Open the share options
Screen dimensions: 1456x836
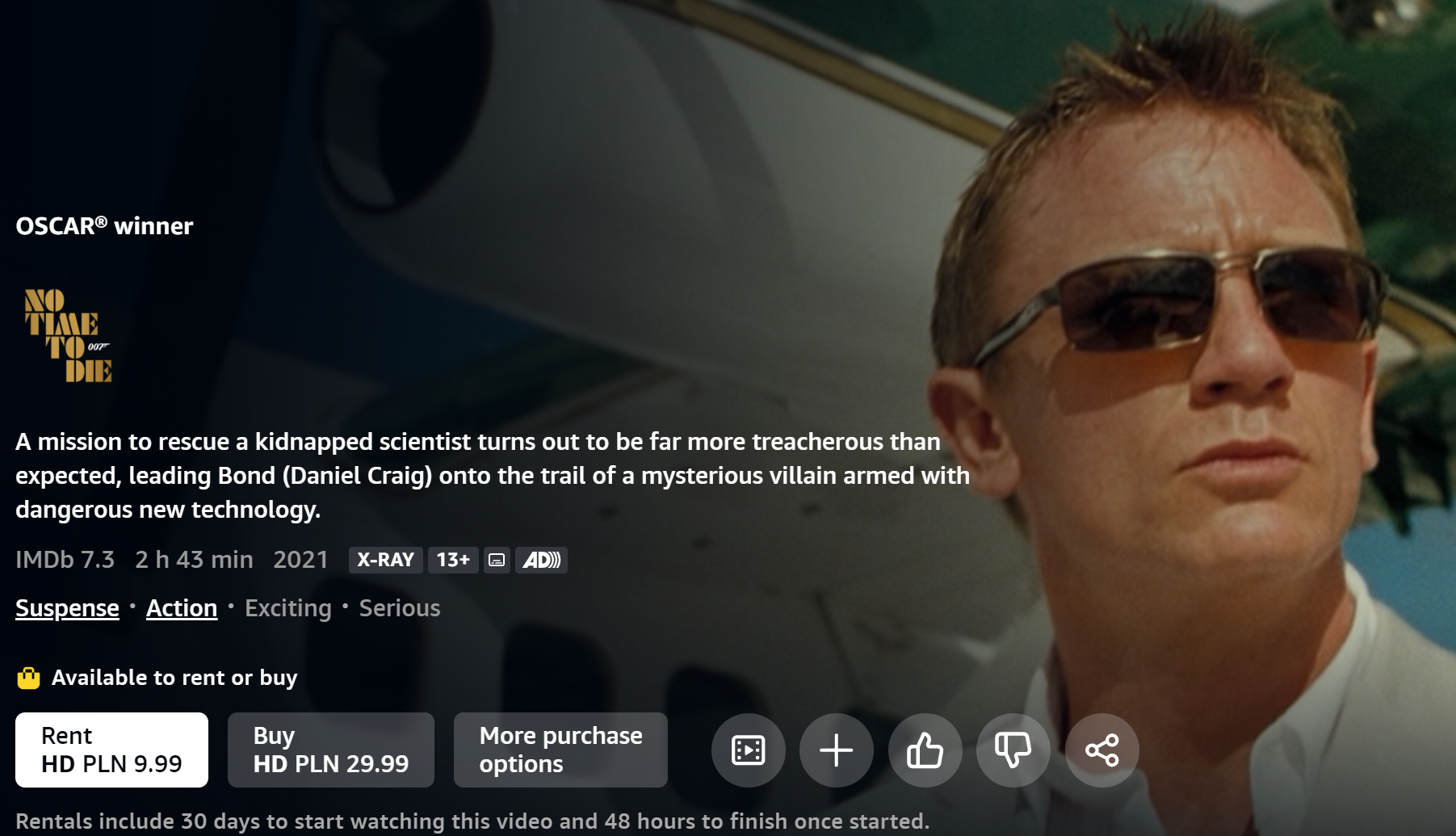click(1102, 750)
